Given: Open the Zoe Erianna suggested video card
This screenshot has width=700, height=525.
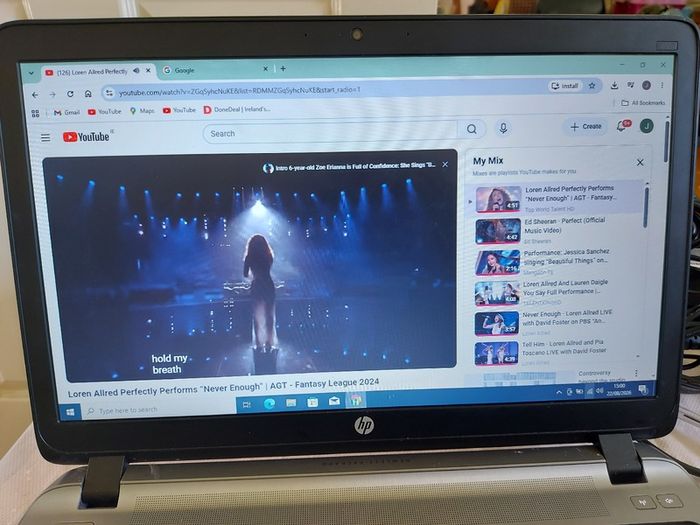Looking at the screenshot, I should pyautogui.click(x=349, y=167).
